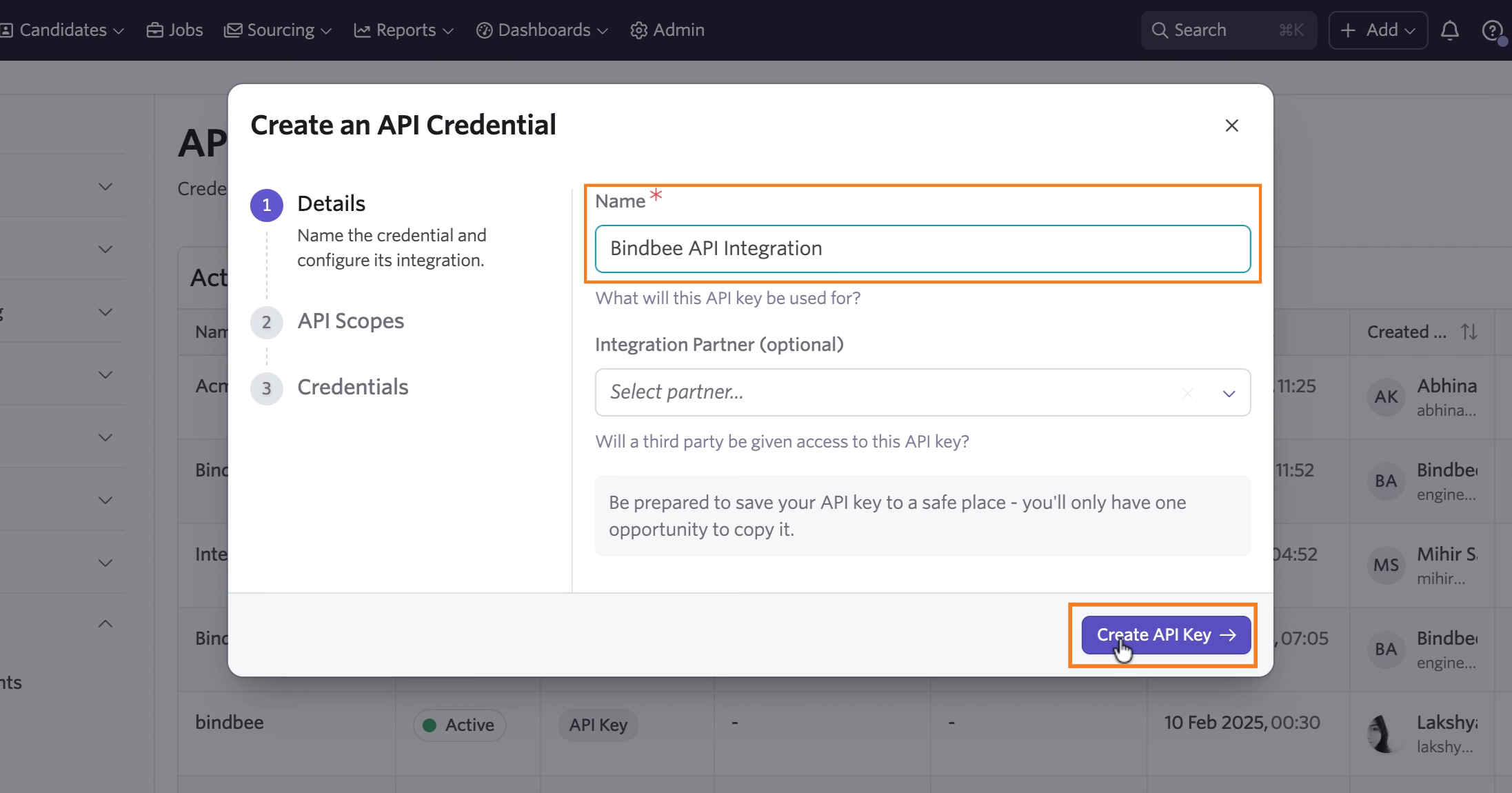Click the Active status badge
The height and width of the screenshot is (793, 1512).
click(x=459, y=725)
